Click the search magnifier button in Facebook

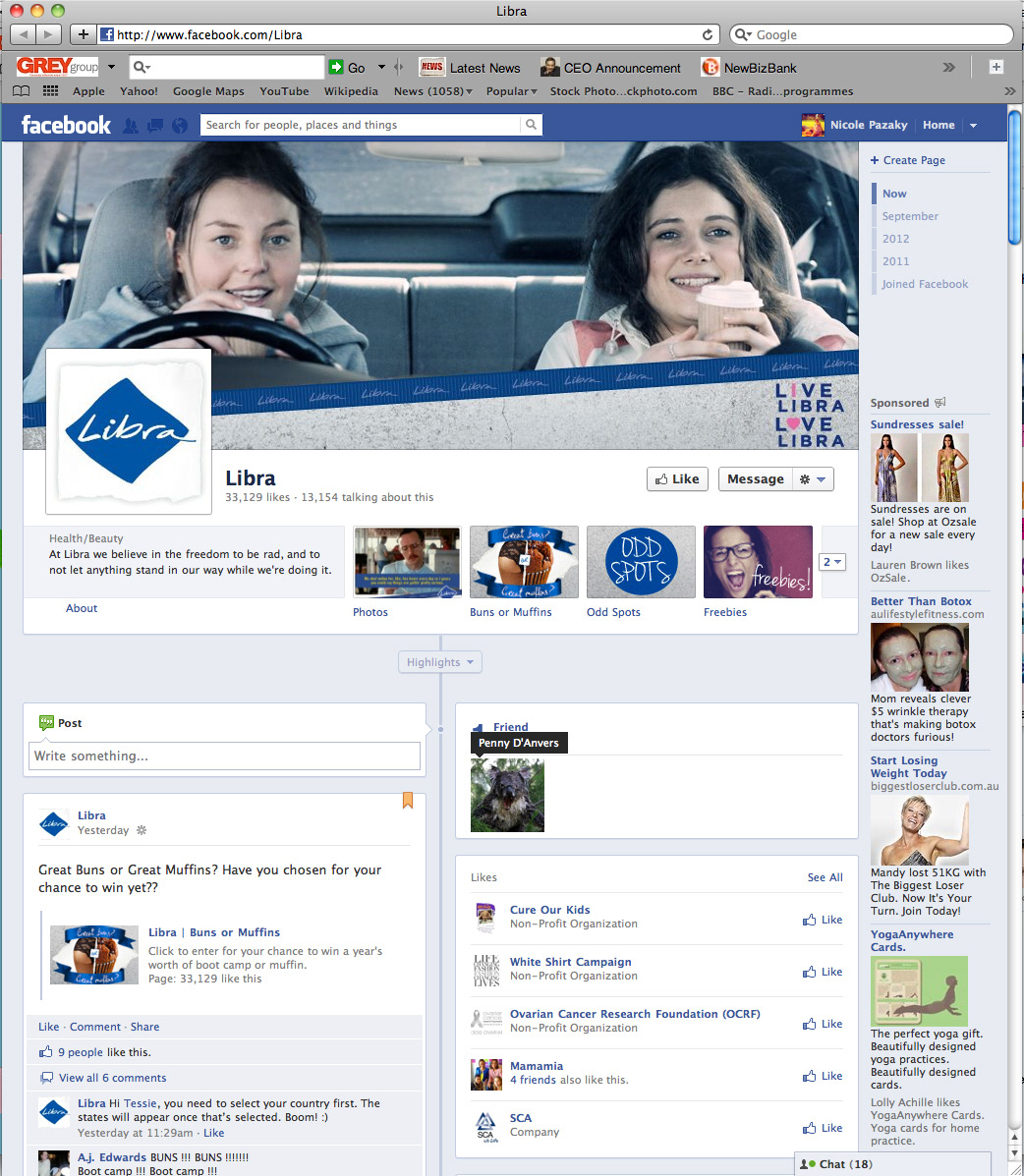531,125
